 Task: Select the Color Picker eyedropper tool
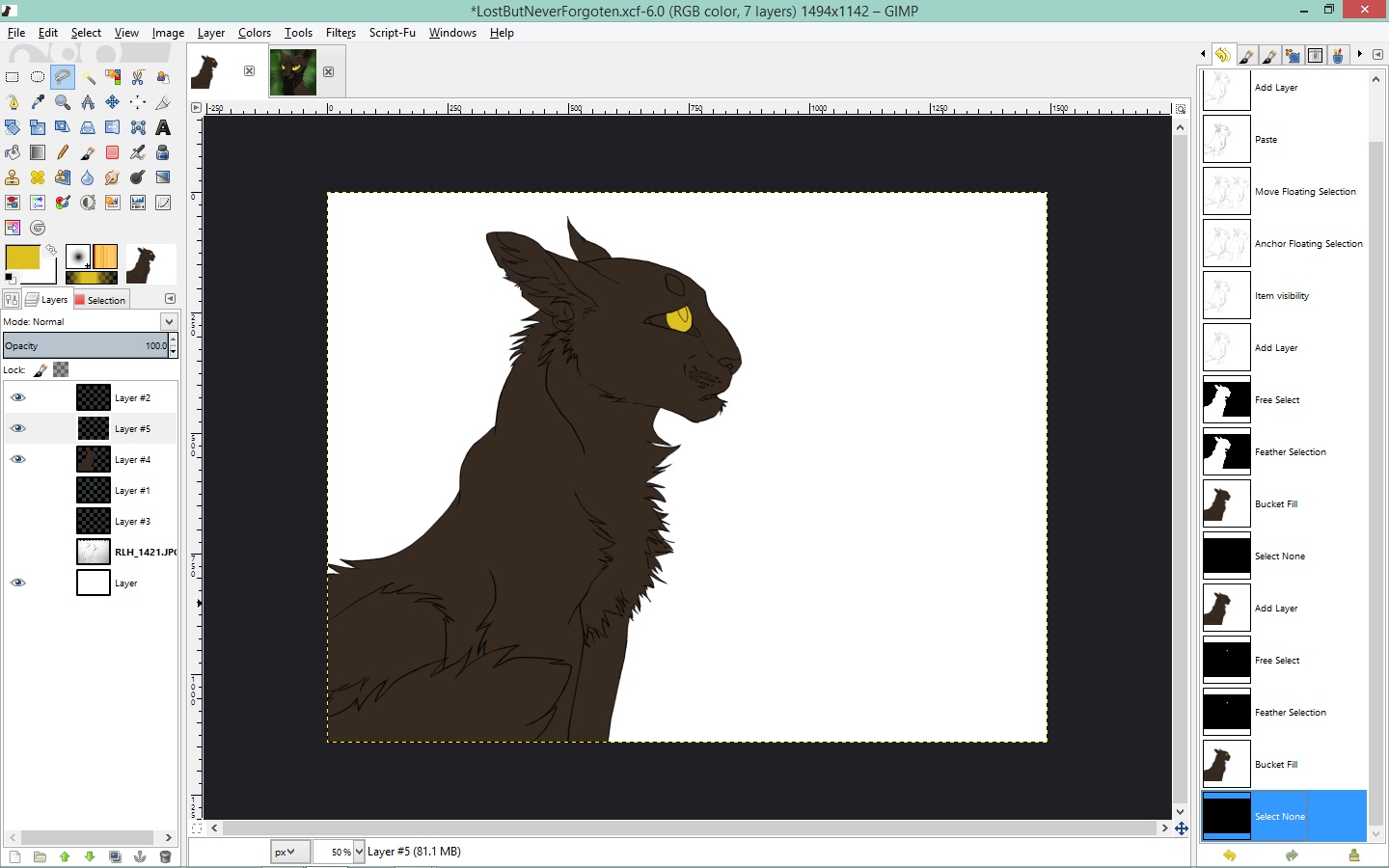point(38,102)
